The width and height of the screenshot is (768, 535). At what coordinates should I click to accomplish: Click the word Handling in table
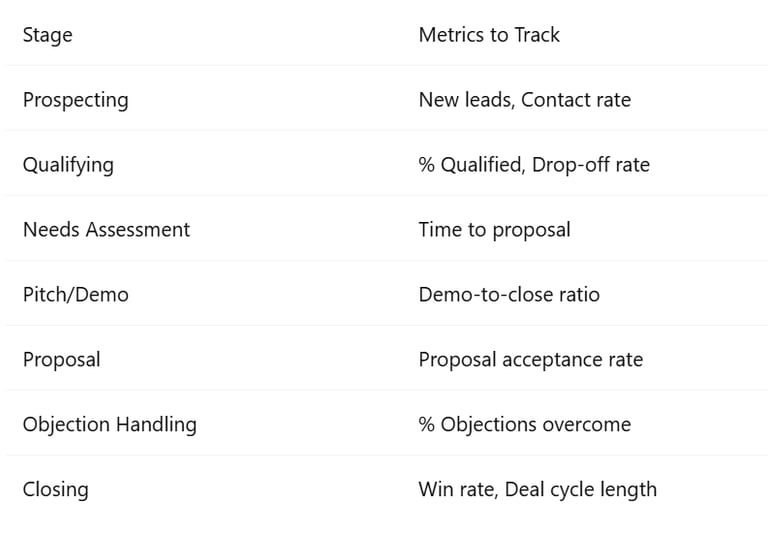[x=156, y=425]
